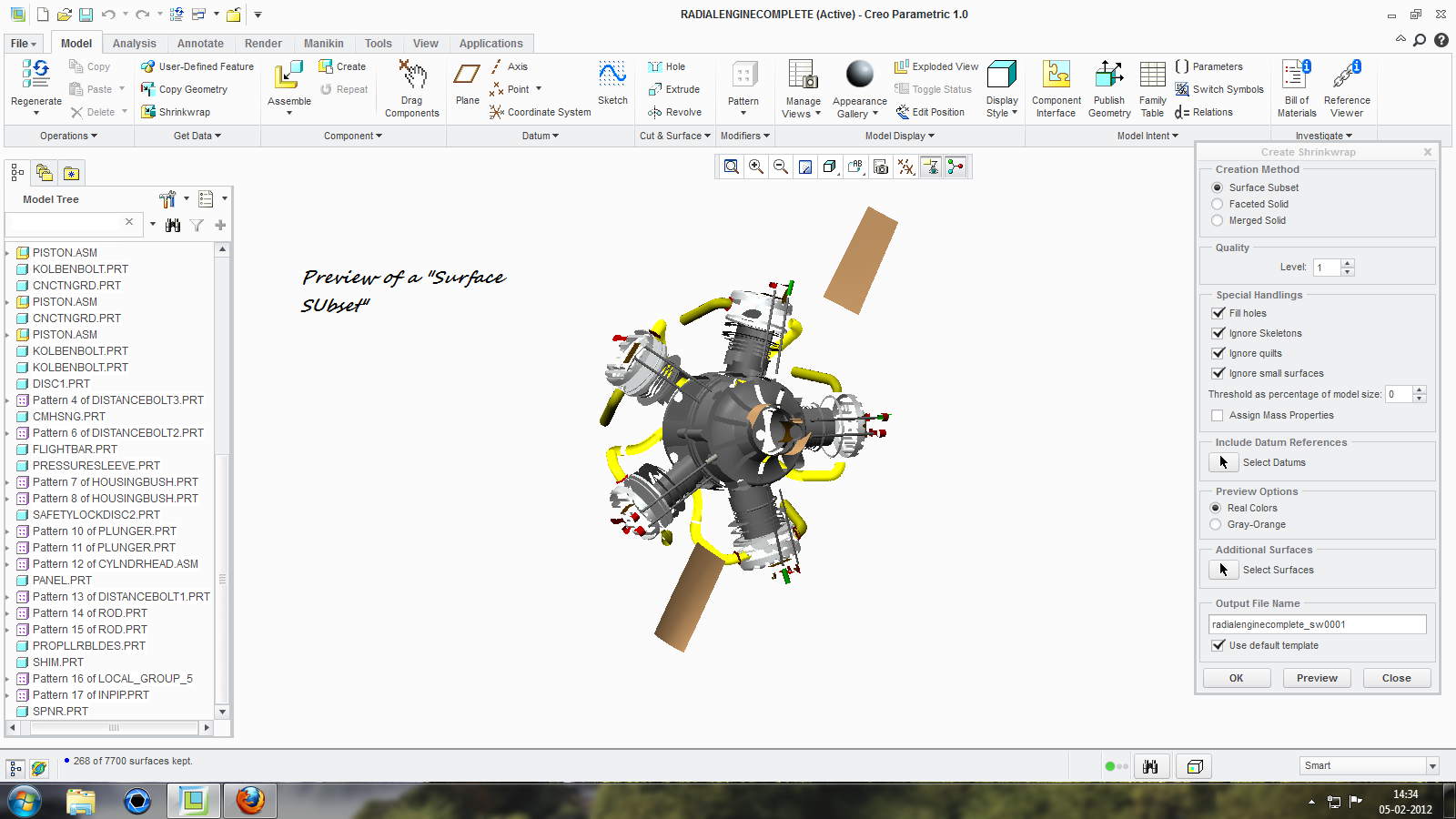Open the Model Intent dropdown

(x=1148, y=136)
